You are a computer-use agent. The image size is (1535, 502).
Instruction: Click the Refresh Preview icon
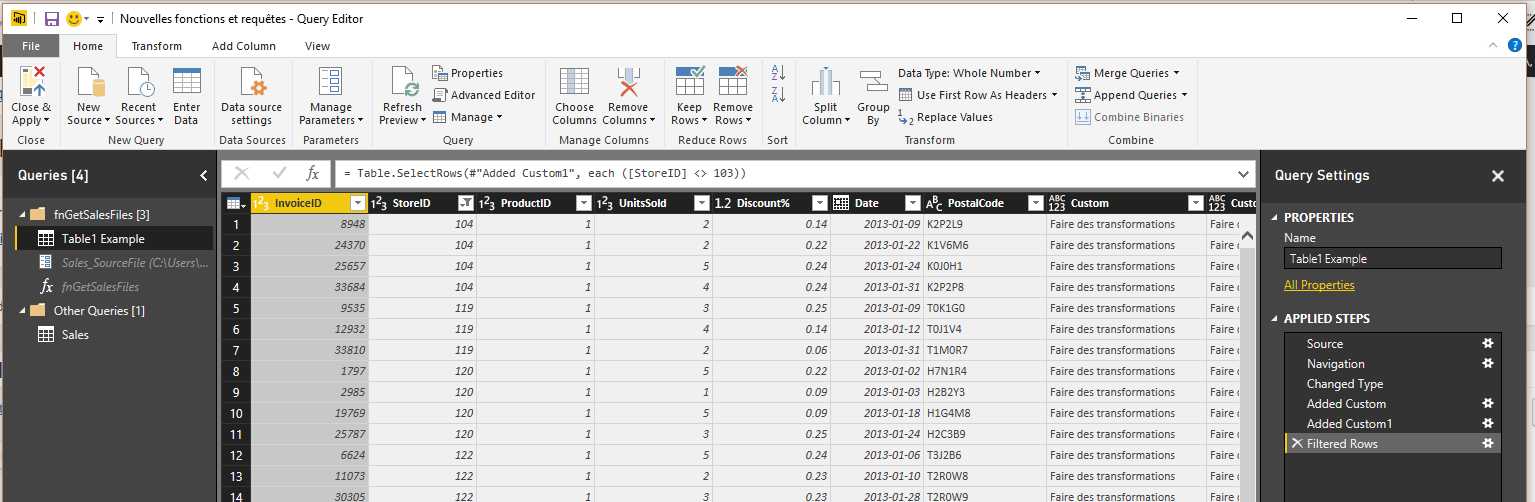(x=402, y=84)
